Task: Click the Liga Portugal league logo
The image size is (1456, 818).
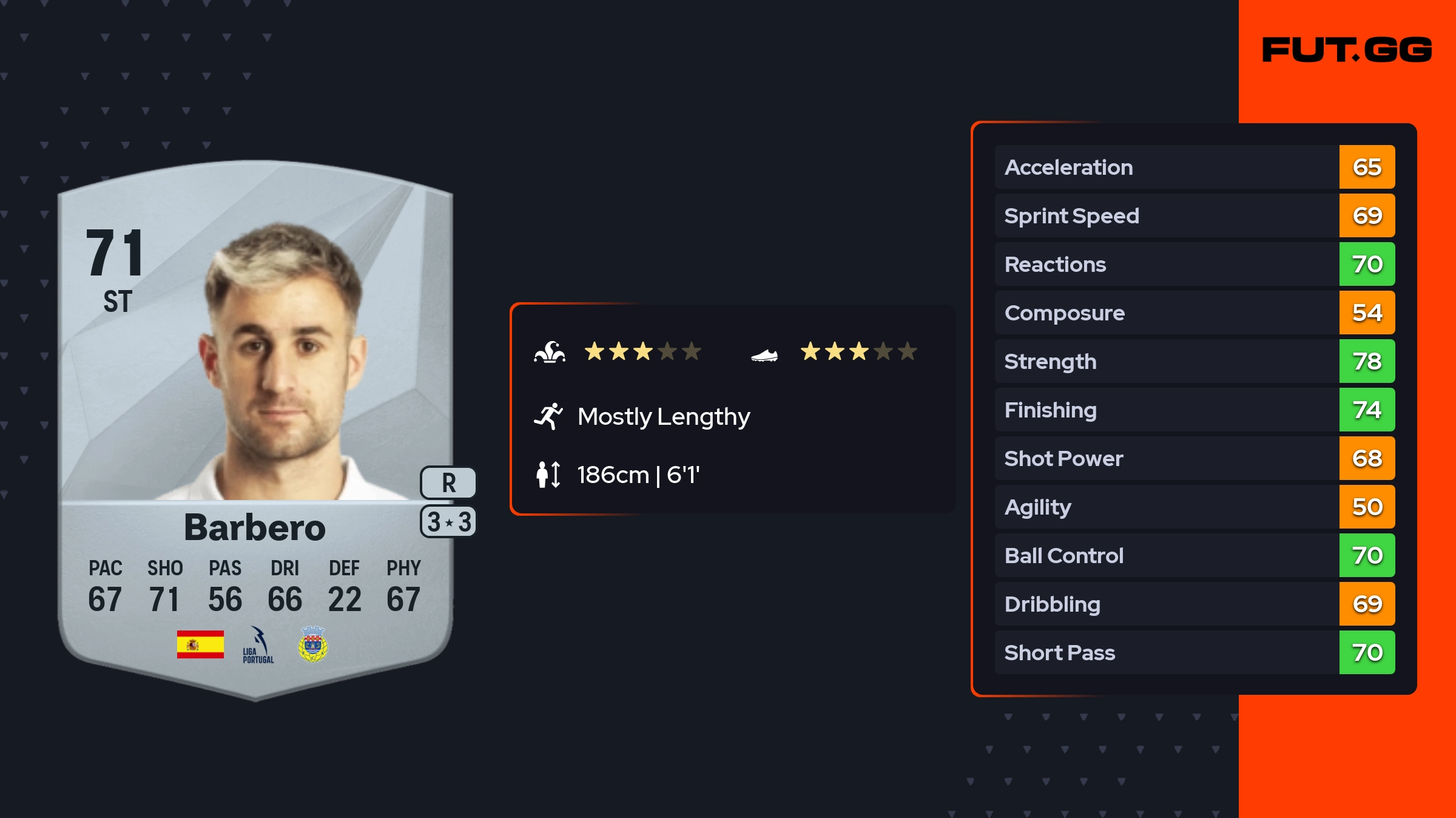Action: tap(258, 645)
